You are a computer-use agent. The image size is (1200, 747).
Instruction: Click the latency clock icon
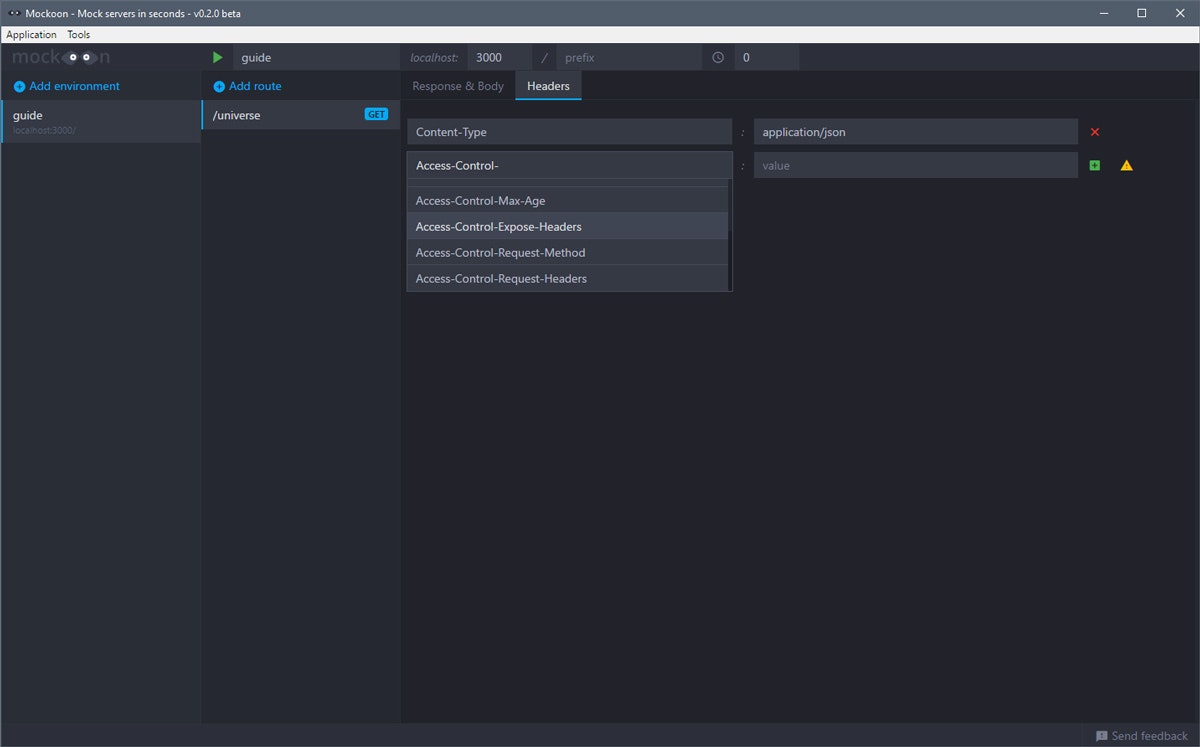pos(718,58)
